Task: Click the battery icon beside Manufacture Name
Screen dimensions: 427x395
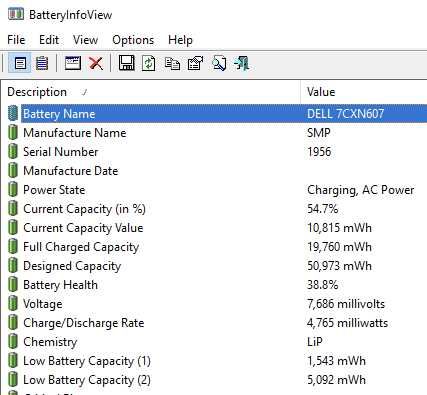Action: (13, 133)
